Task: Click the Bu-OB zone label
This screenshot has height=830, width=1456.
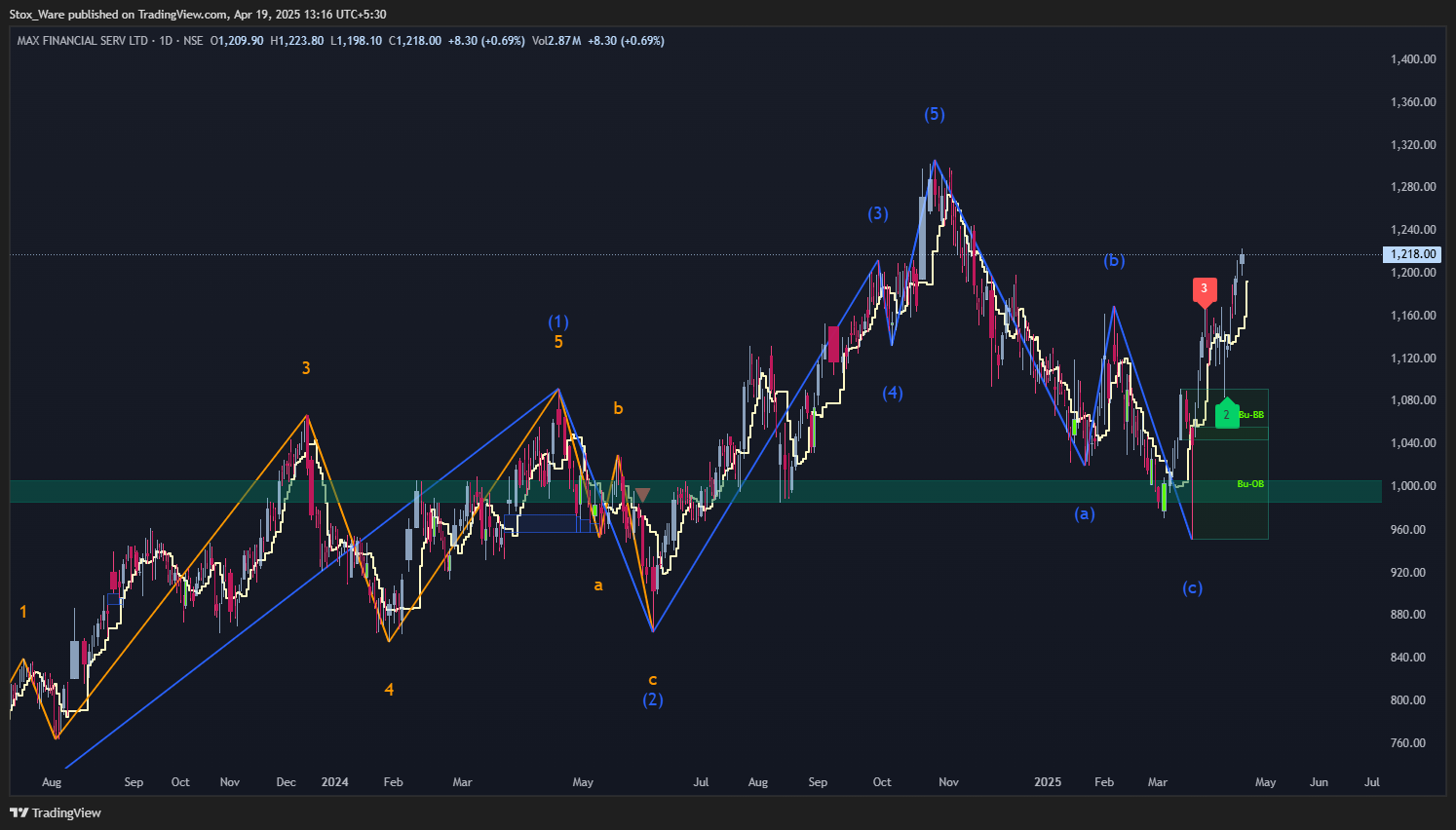Action: pos(1250,484)
